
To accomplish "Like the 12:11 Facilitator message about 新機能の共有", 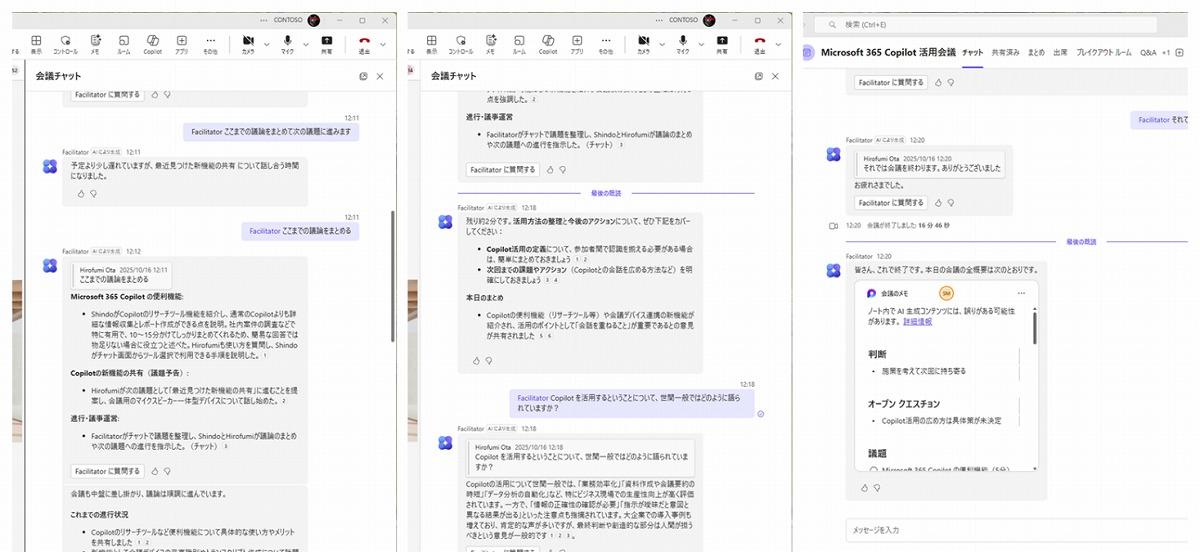I will (x=82, y=194).
